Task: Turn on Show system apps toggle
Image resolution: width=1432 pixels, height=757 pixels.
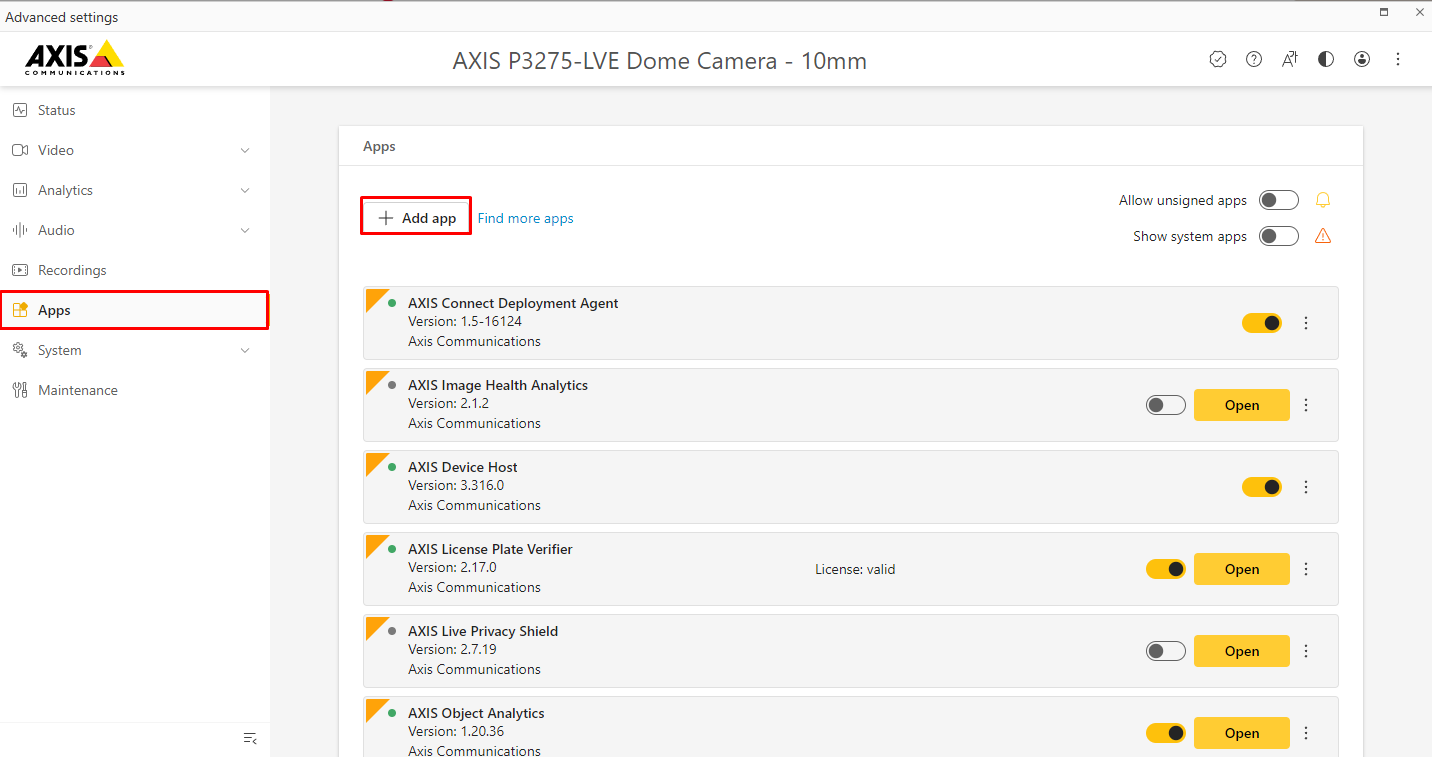Action: tap(1278, 236)
